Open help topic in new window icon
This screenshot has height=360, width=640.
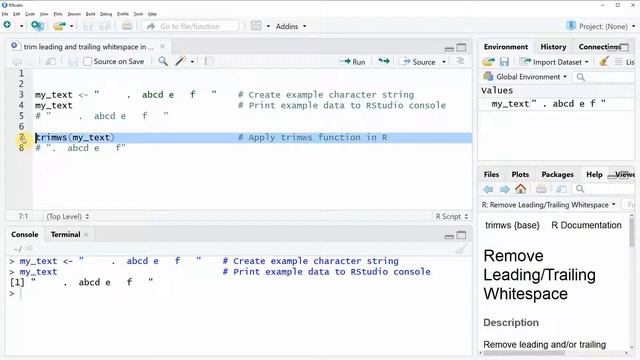tap(561, 189)
